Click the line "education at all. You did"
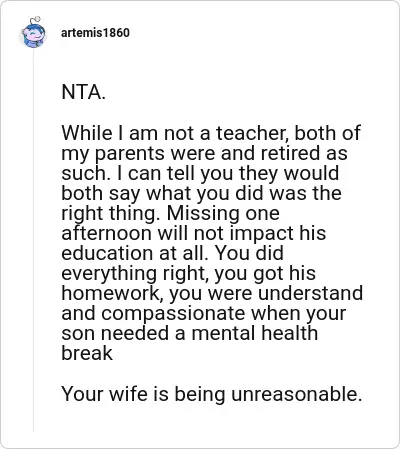The image size is (400, 449). (x=172, y=253)
